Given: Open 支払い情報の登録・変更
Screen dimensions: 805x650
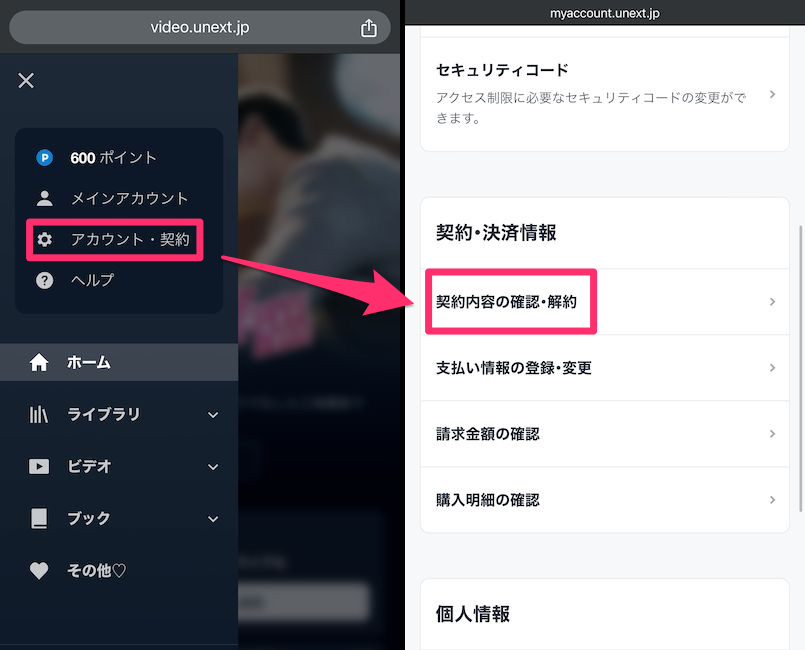Looking at the screenshot, I should [x=605, y=368].
